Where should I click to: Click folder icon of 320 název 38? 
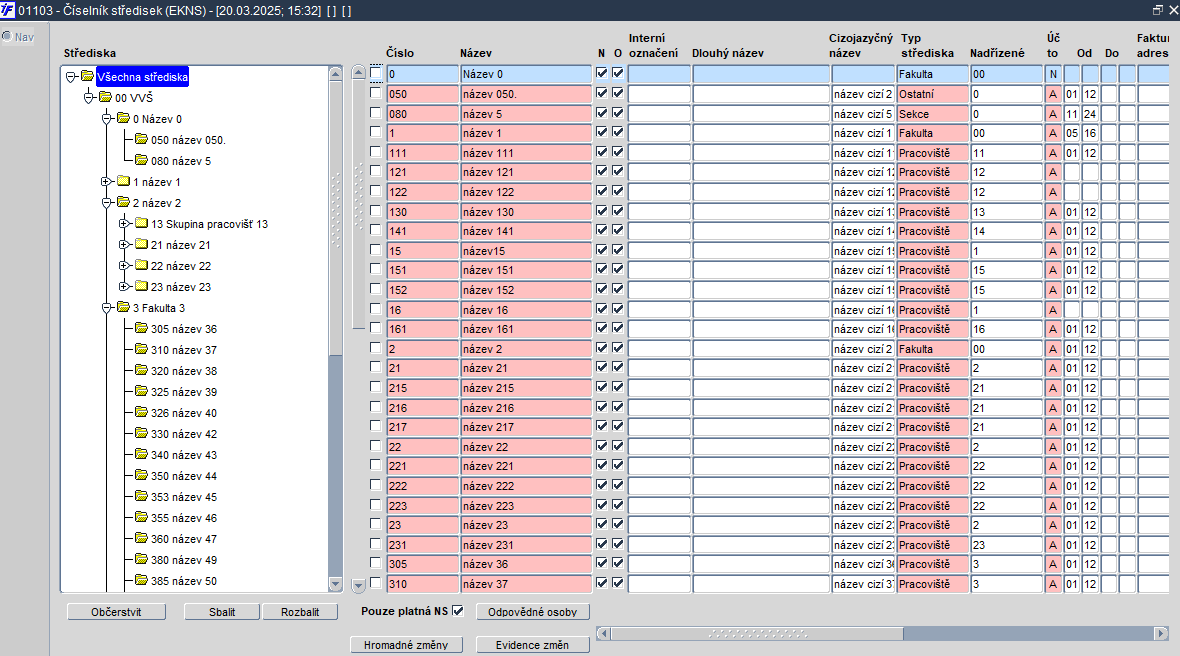(141, 371)
